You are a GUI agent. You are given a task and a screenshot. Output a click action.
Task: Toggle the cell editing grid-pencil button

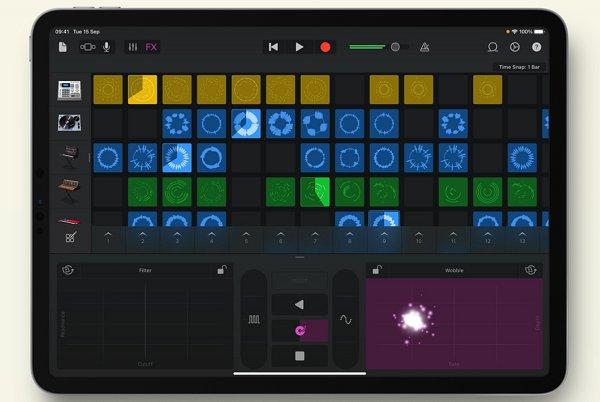click(x=70, y=237)
